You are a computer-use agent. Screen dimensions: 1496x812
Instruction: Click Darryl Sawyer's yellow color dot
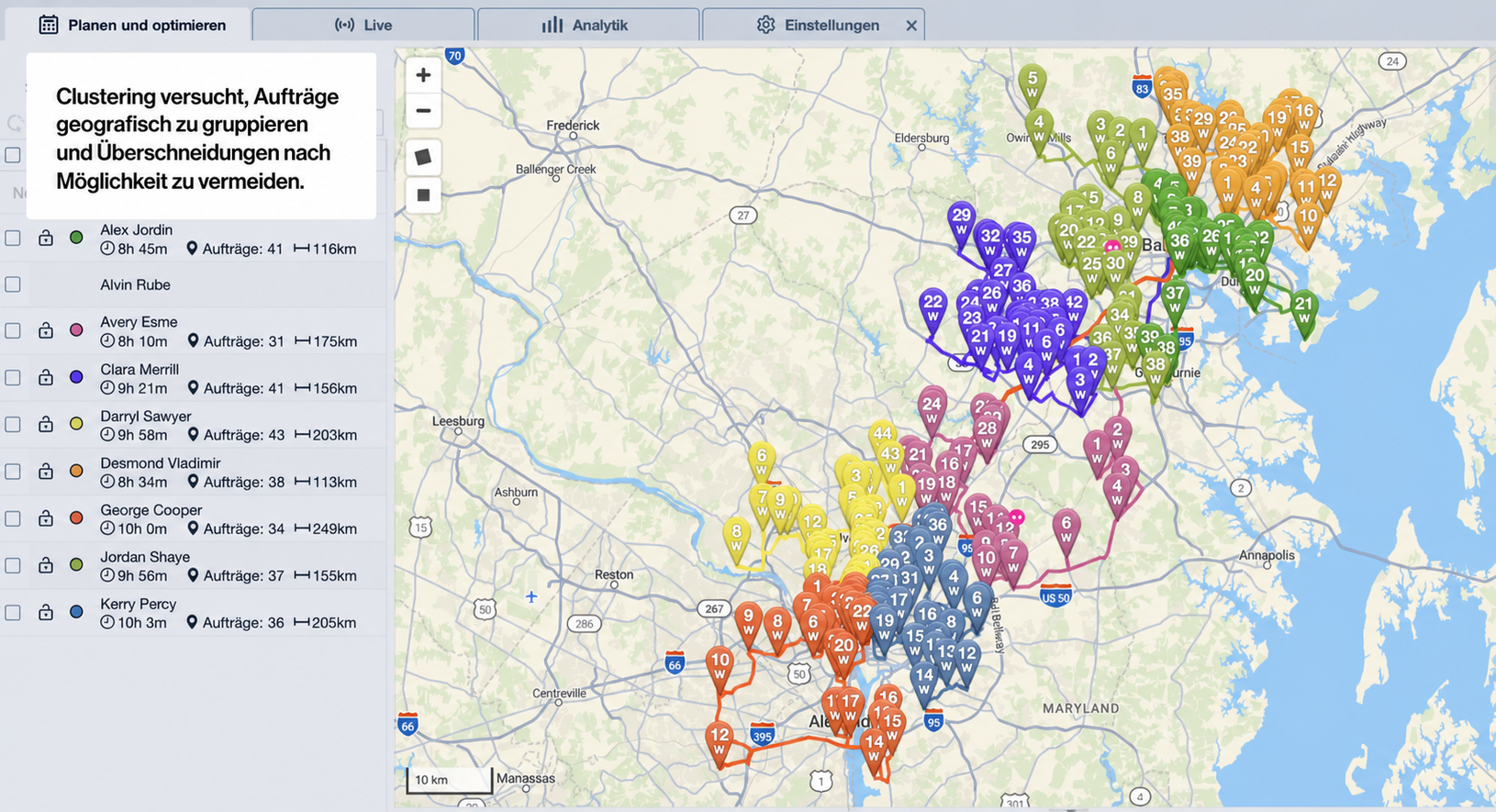coord(76,424)
